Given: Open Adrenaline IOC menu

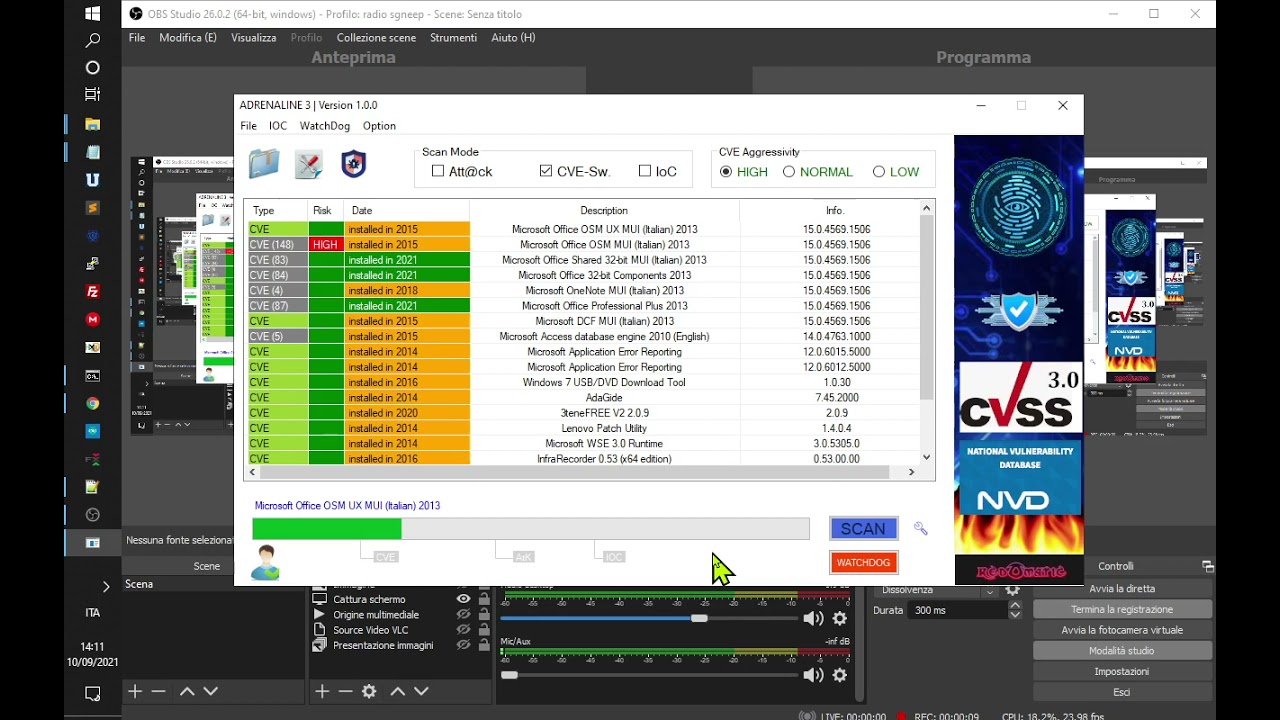Looking at the screenshot, I should click(x=278, y=126).
